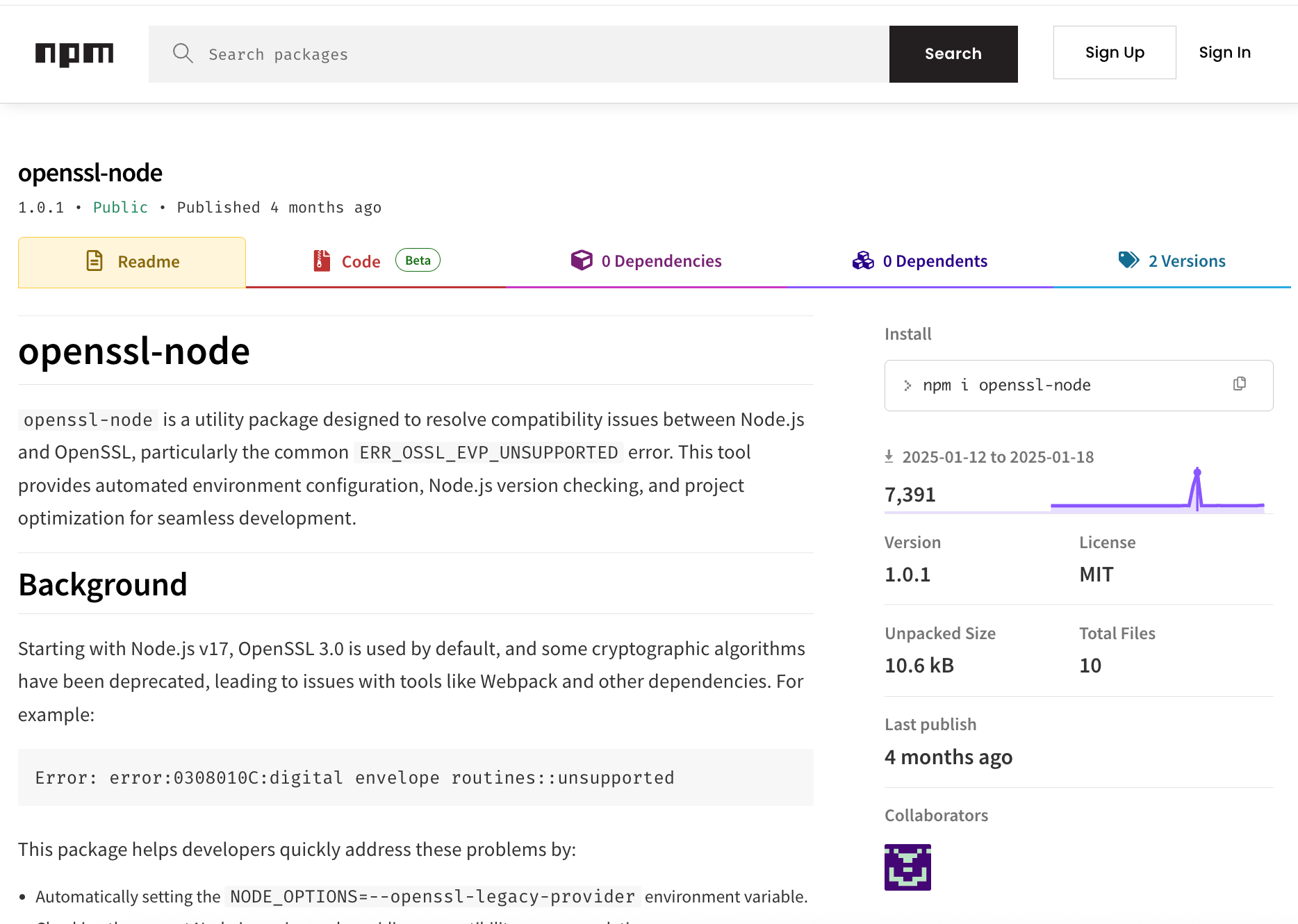Click the 1.0.1 value under Version
The height and width of the screenshot is (924, 1298).
click(x=907, y=575)
